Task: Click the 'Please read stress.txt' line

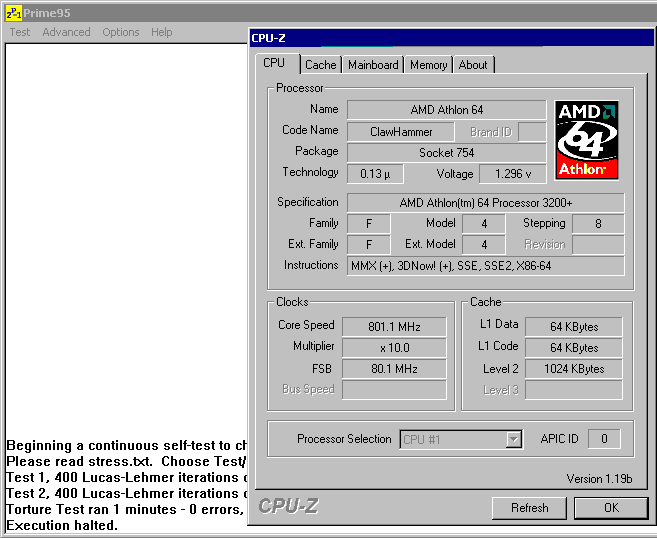Action: pyautogui.click(x=127, y=462)
